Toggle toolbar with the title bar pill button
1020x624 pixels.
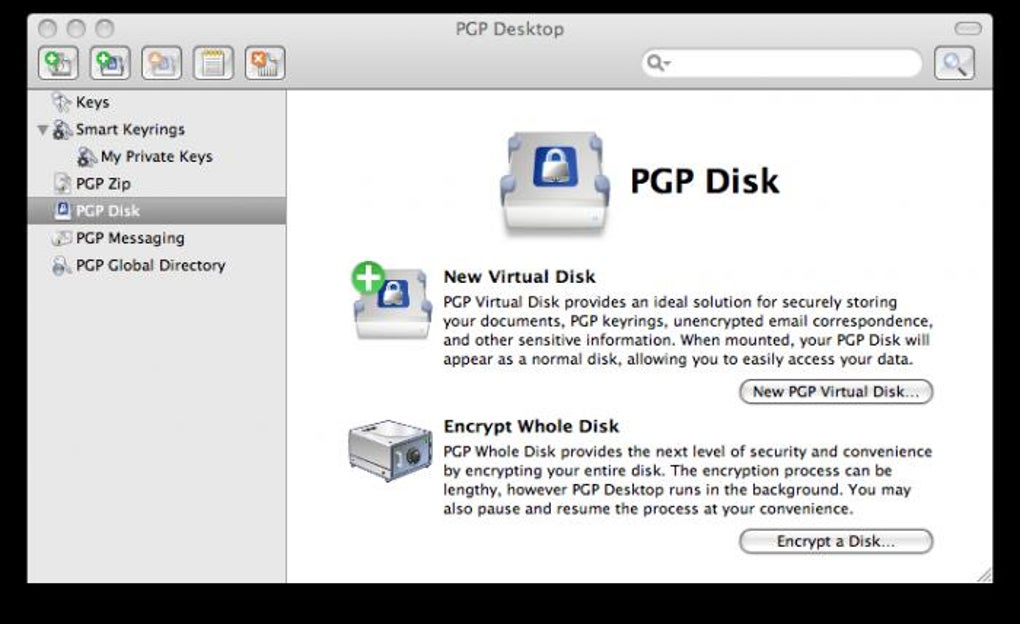pyautogui.click(x=968, y=29)
